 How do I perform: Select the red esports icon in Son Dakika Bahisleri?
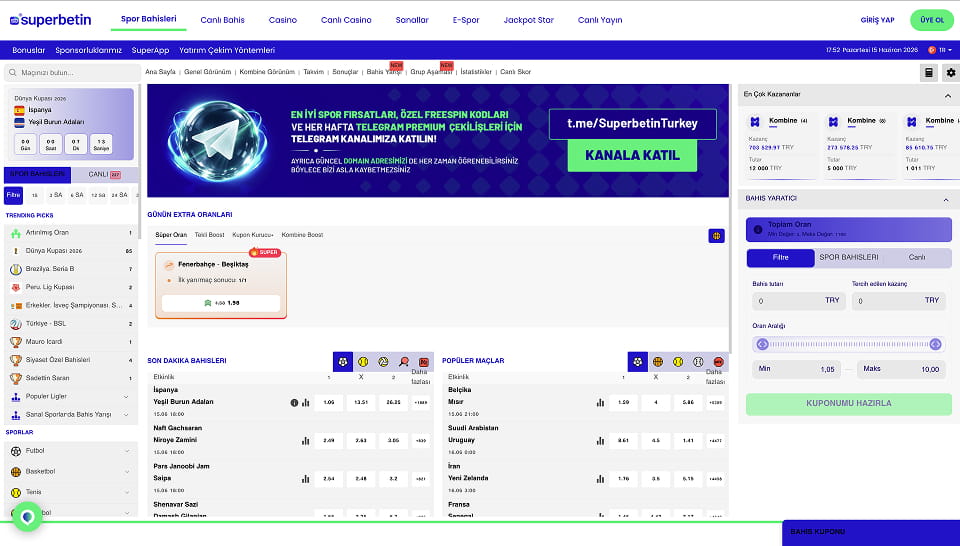(424, 362)
